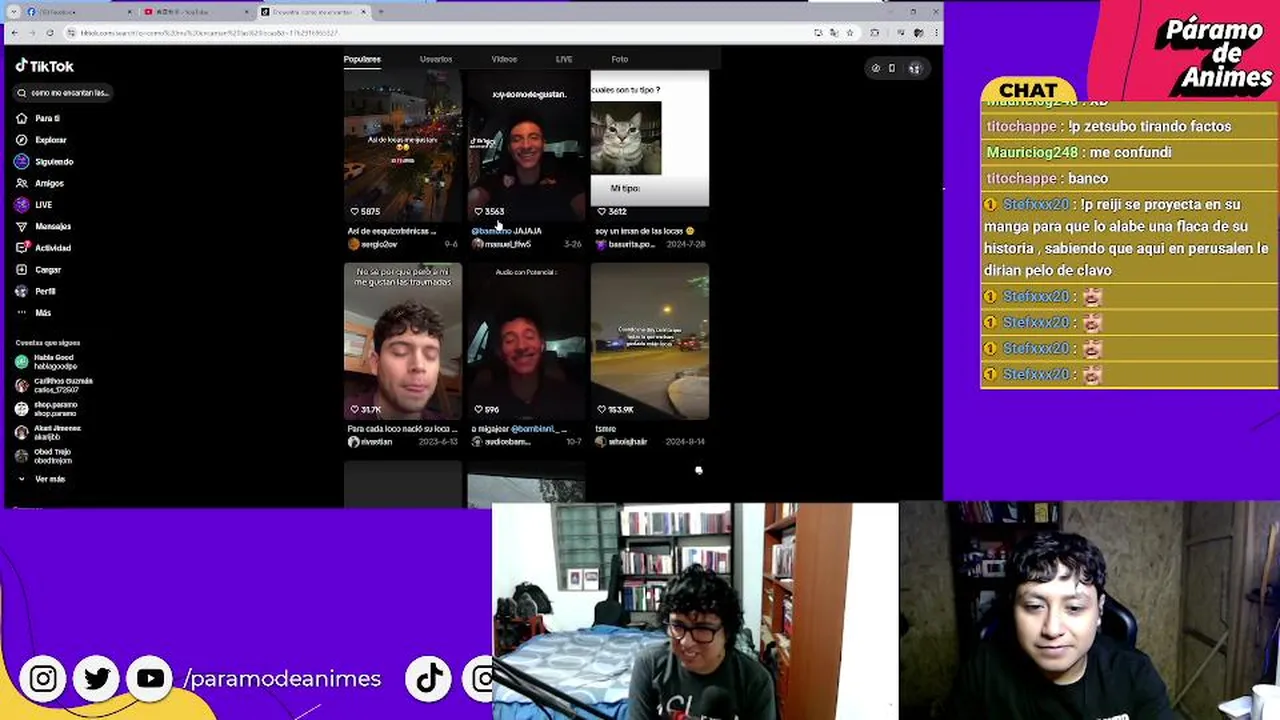Click the YouTube icon in bottom banner
The image size is (1280, 720).
point(150,679)
